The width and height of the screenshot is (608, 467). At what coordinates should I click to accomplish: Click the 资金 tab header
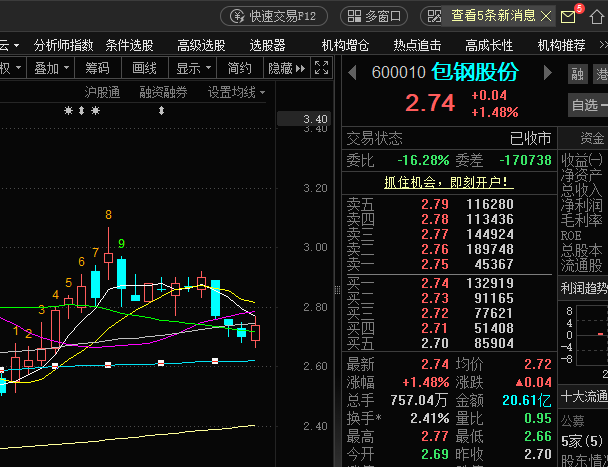tap(592, 138)
